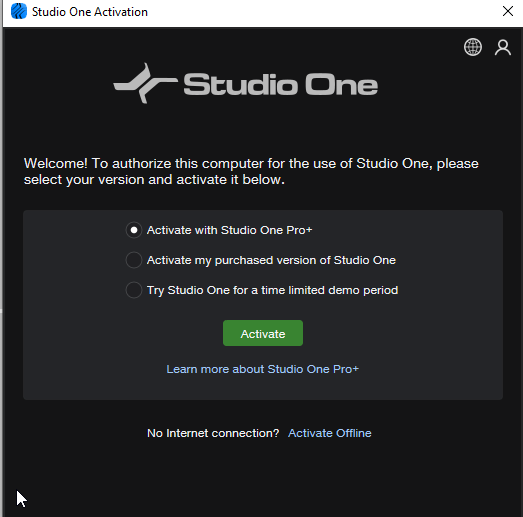Choose the time limited demo period option
The width and height of the screenshot is (523, 517).
(134, 290)
